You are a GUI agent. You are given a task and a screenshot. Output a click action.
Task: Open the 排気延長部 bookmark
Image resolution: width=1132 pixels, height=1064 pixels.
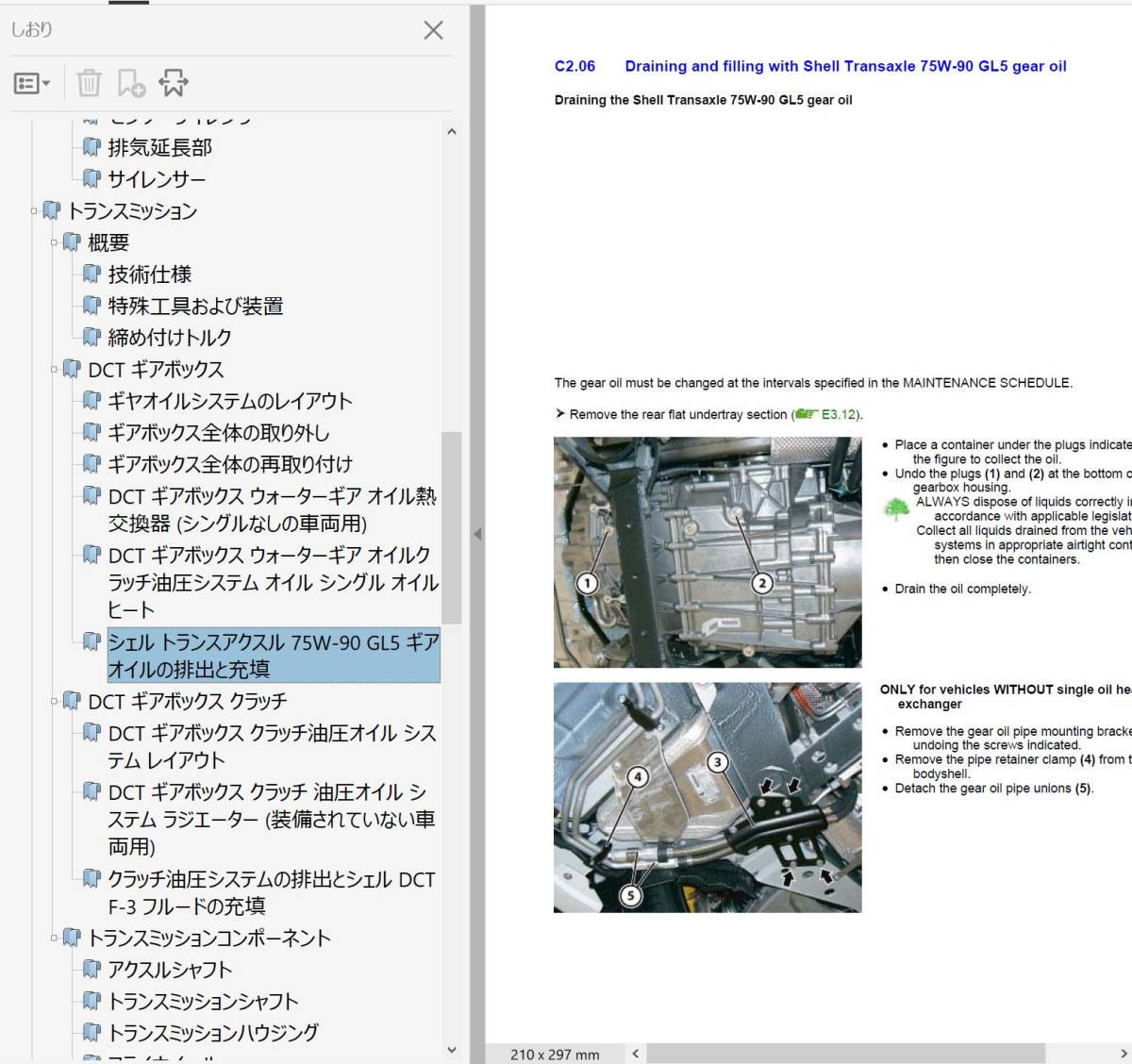click(x=159, y=147)
